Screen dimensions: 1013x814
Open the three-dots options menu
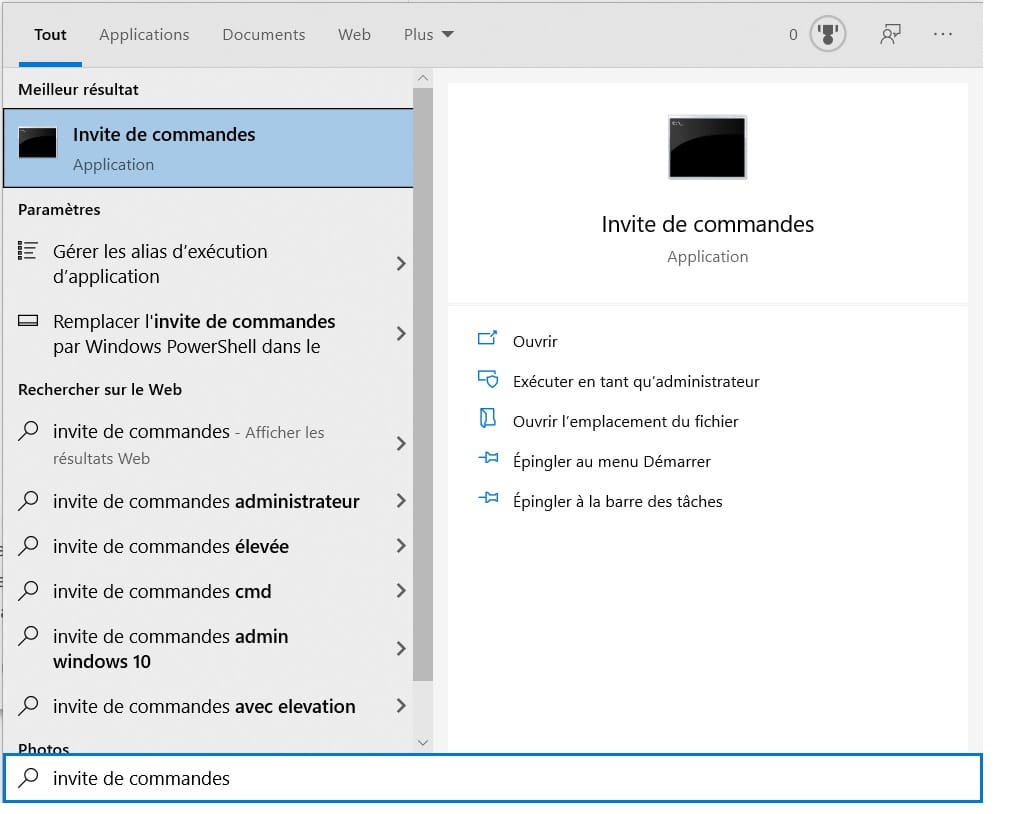(943, 34)
